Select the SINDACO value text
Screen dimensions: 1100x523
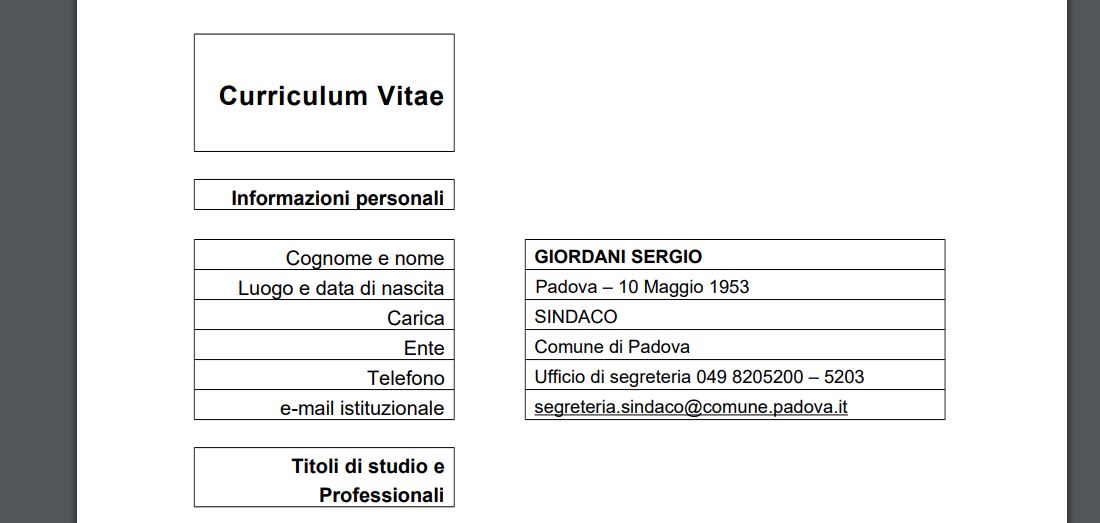point(576,317)
